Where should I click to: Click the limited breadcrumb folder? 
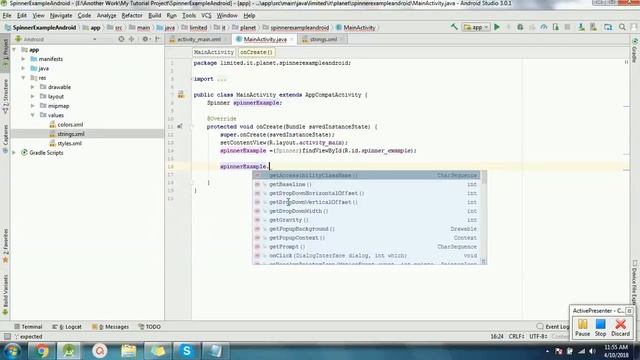click(194, 28)
